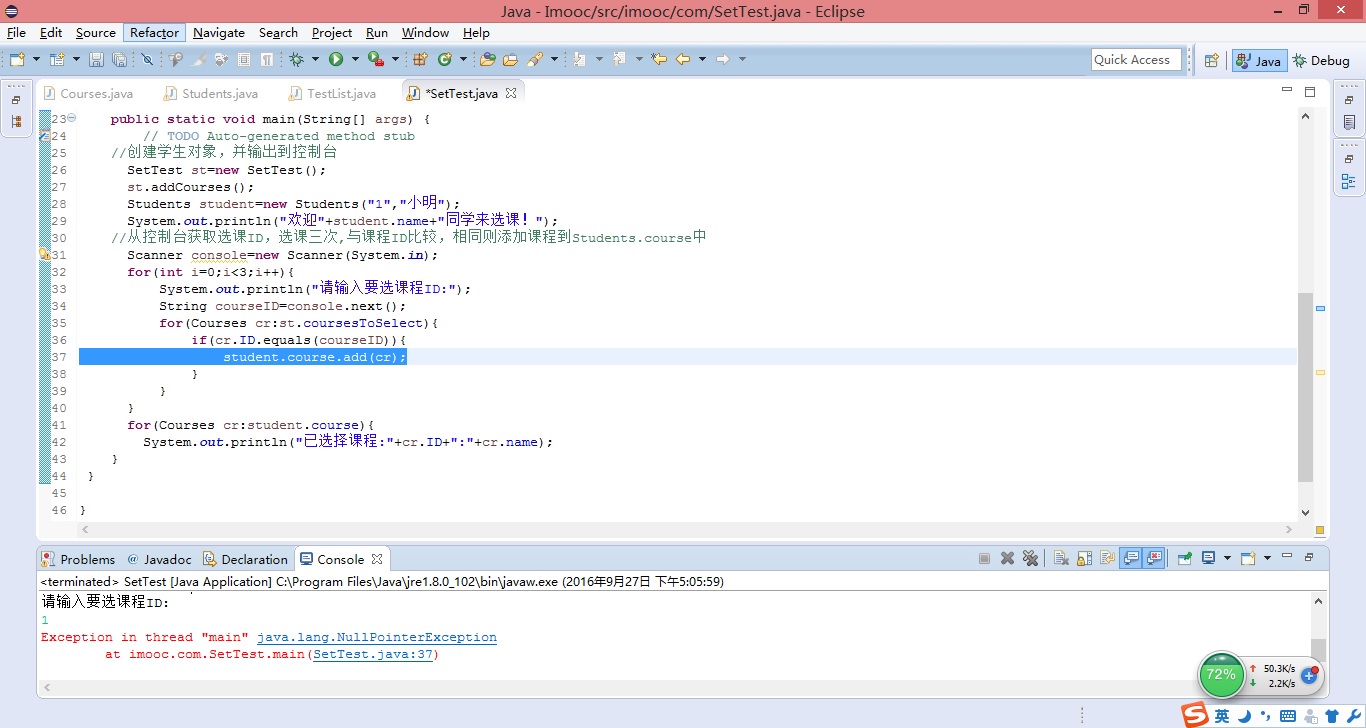Click the Save icon in the toolbar
The width and height of the screenshot is (1366, 728).
97,58
